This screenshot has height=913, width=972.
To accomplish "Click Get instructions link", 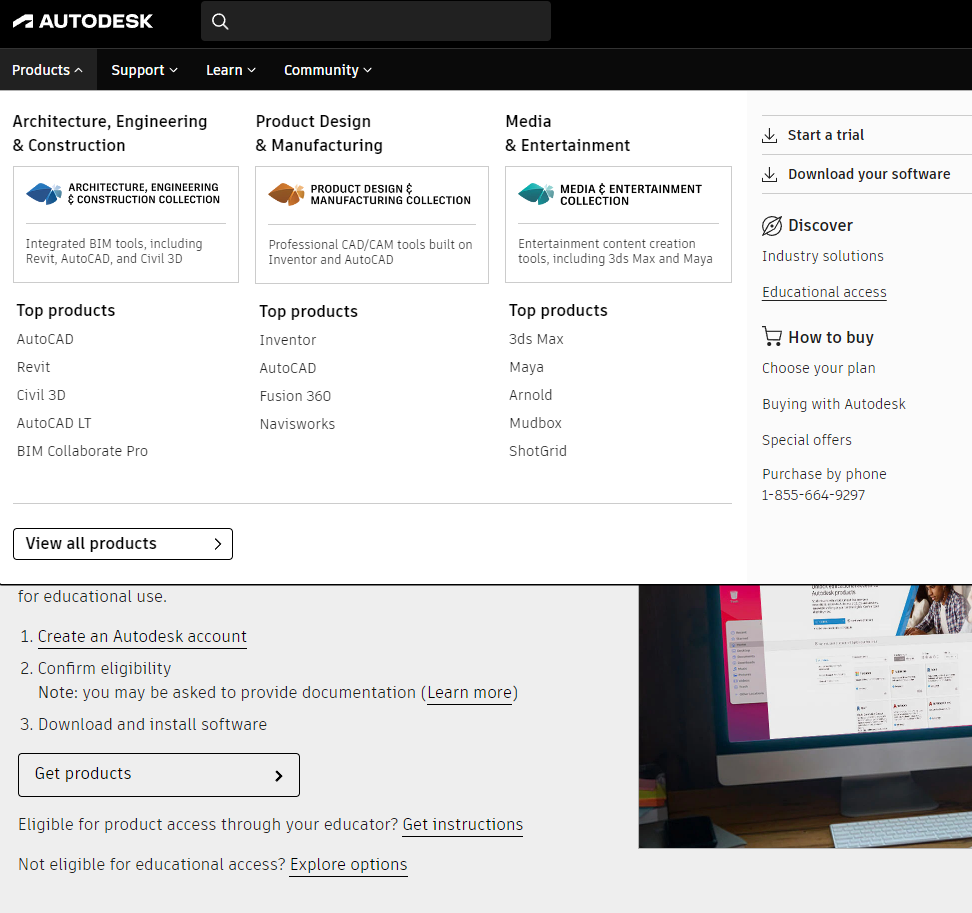I will coord(462,824).
